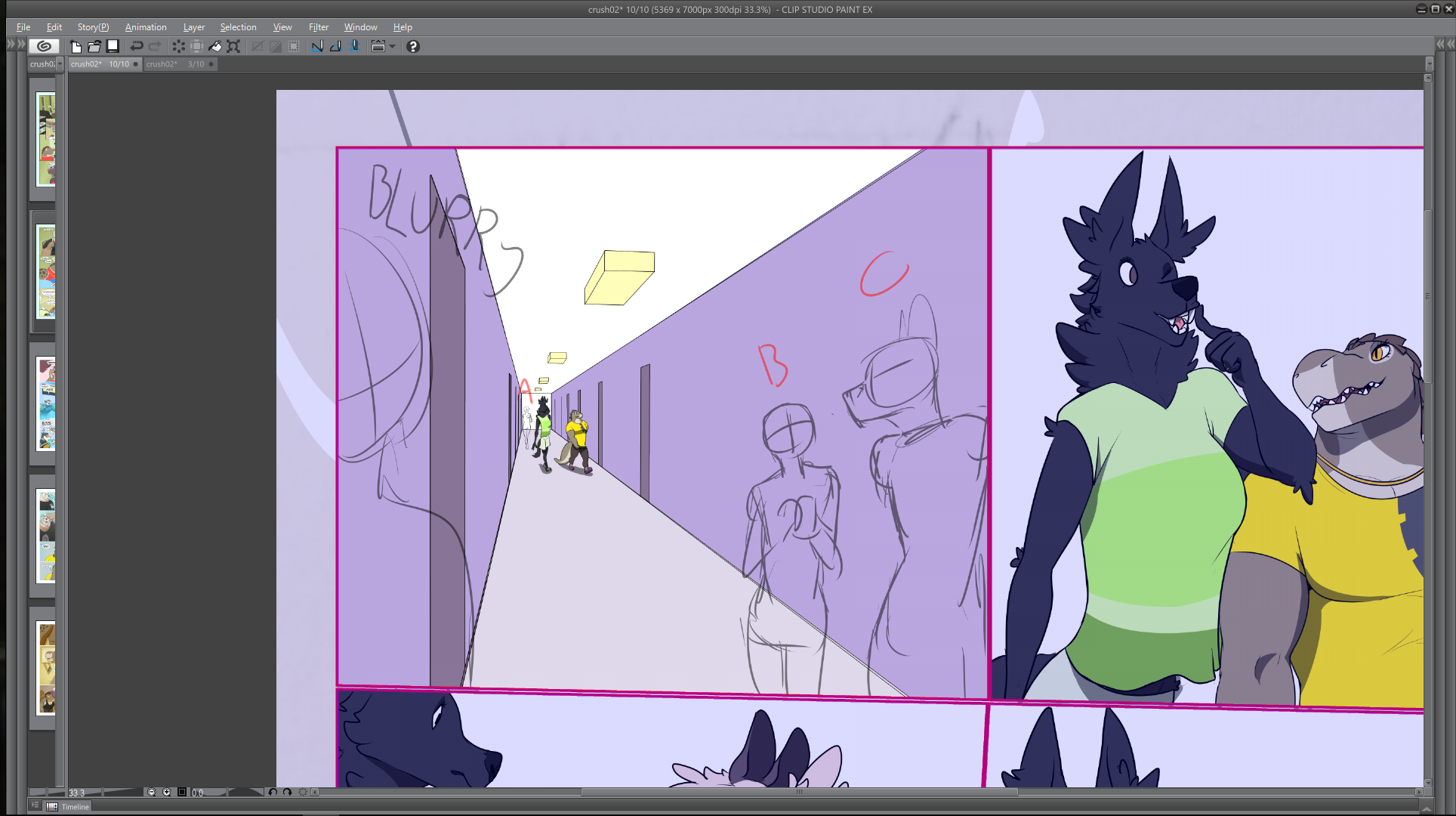Switch to crush02 3/10 tab
Viewport: 1456px width, 816px height.
click(x=175, y=64)
